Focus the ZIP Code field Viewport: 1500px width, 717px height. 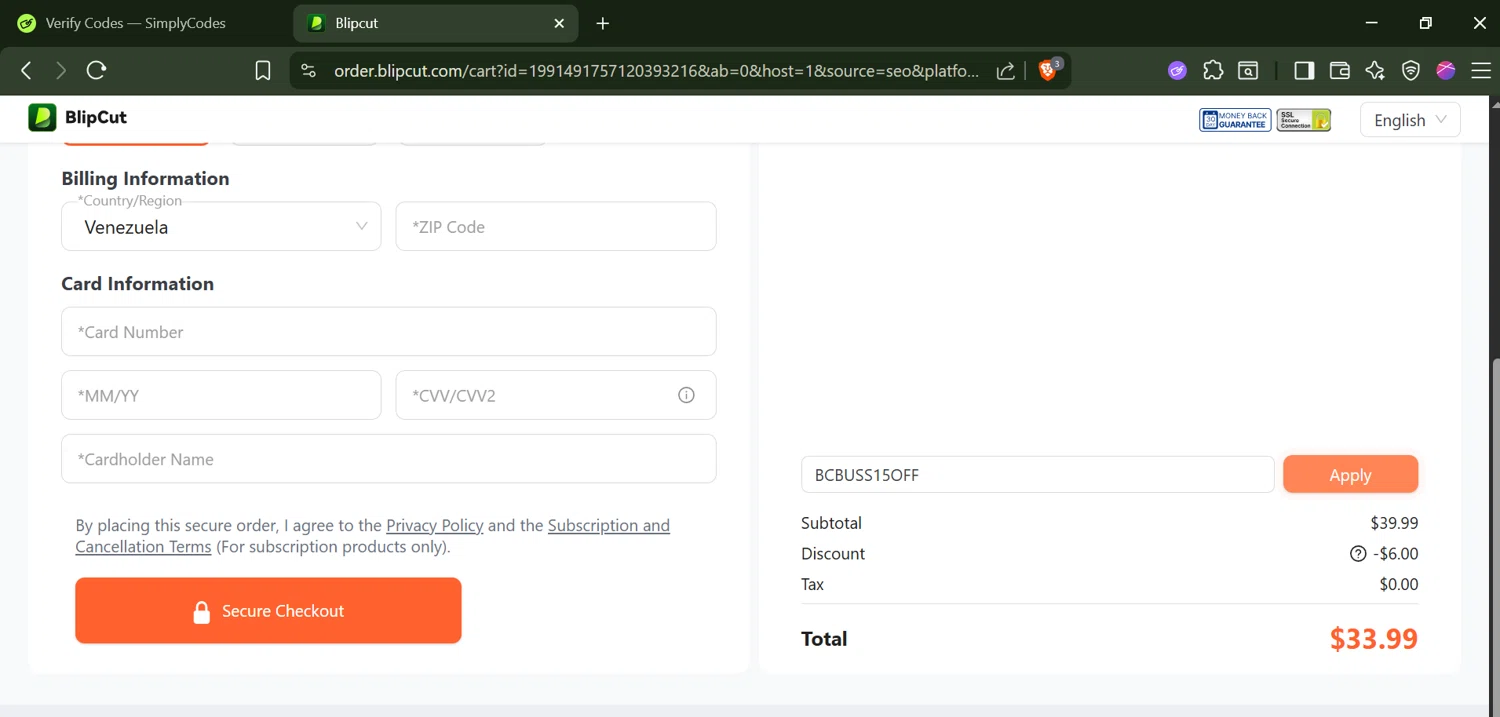[x=556, y=227]
